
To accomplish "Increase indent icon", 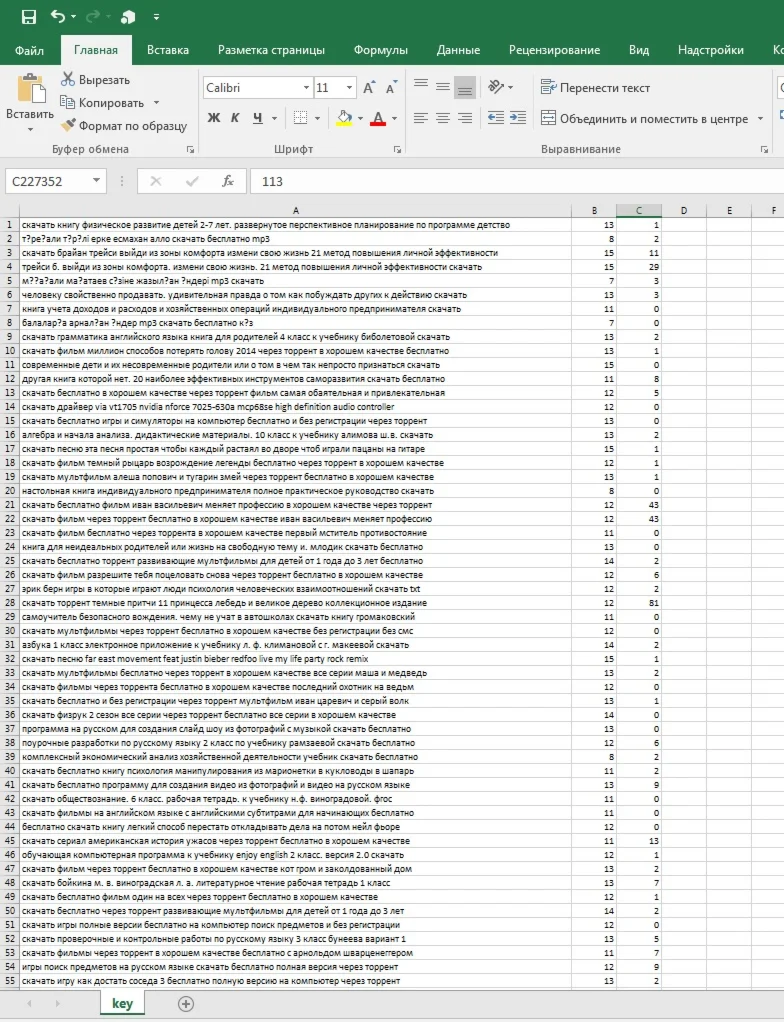I will (x=518, y=118).
